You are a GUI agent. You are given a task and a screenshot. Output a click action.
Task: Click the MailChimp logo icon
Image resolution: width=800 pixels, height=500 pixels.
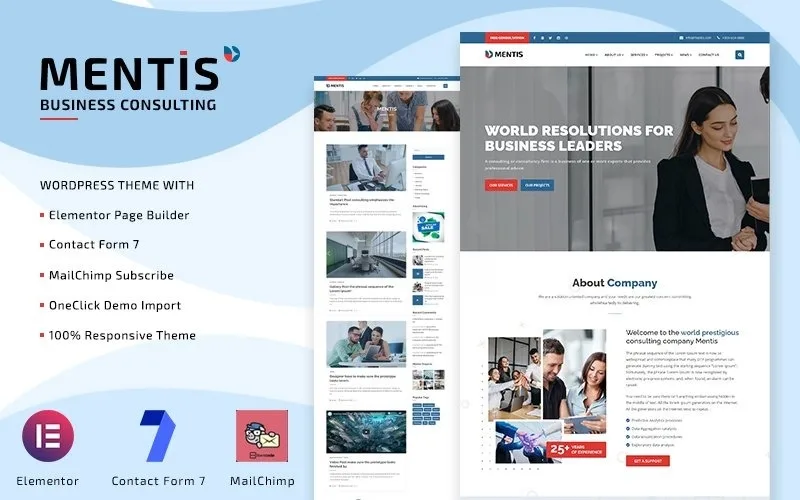(262, 436)
